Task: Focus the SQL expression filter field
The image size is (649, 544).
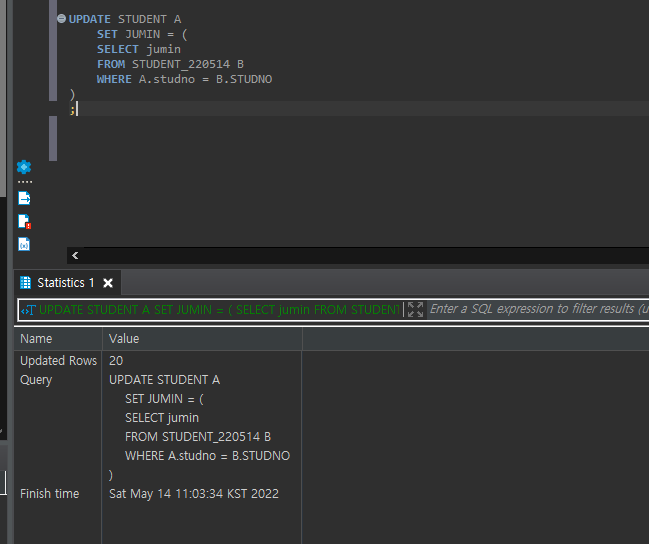Action: [x=538, y=309]
